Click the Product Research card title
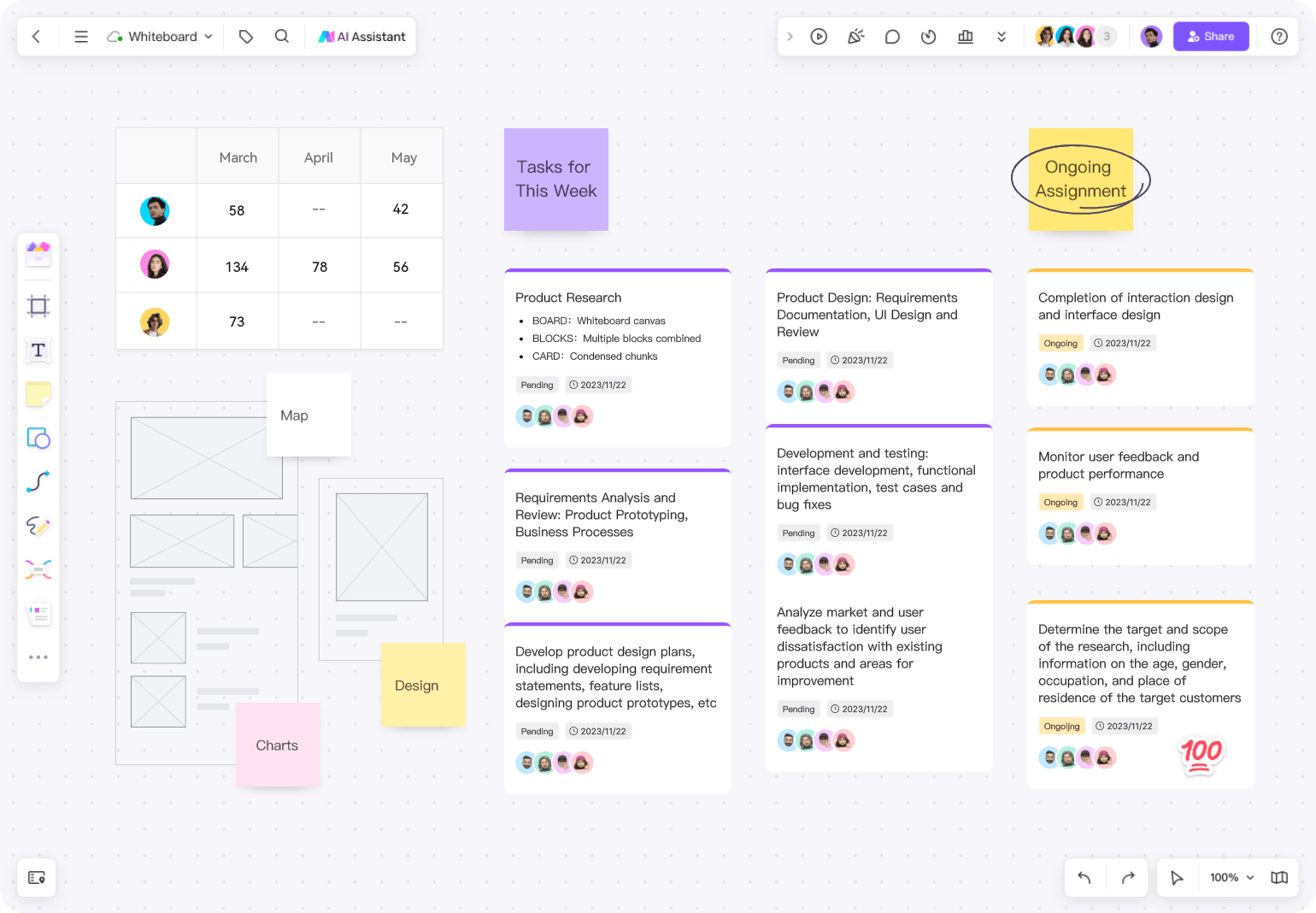 pyautogui.click(x=568, y=297)
